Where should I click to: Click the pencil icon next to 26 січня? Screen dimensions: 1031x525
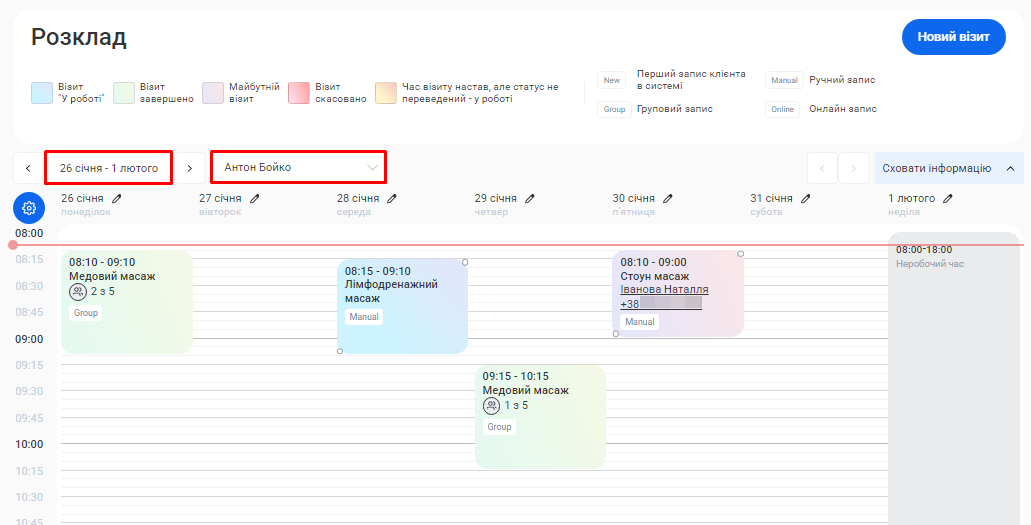tap(117, 199)
